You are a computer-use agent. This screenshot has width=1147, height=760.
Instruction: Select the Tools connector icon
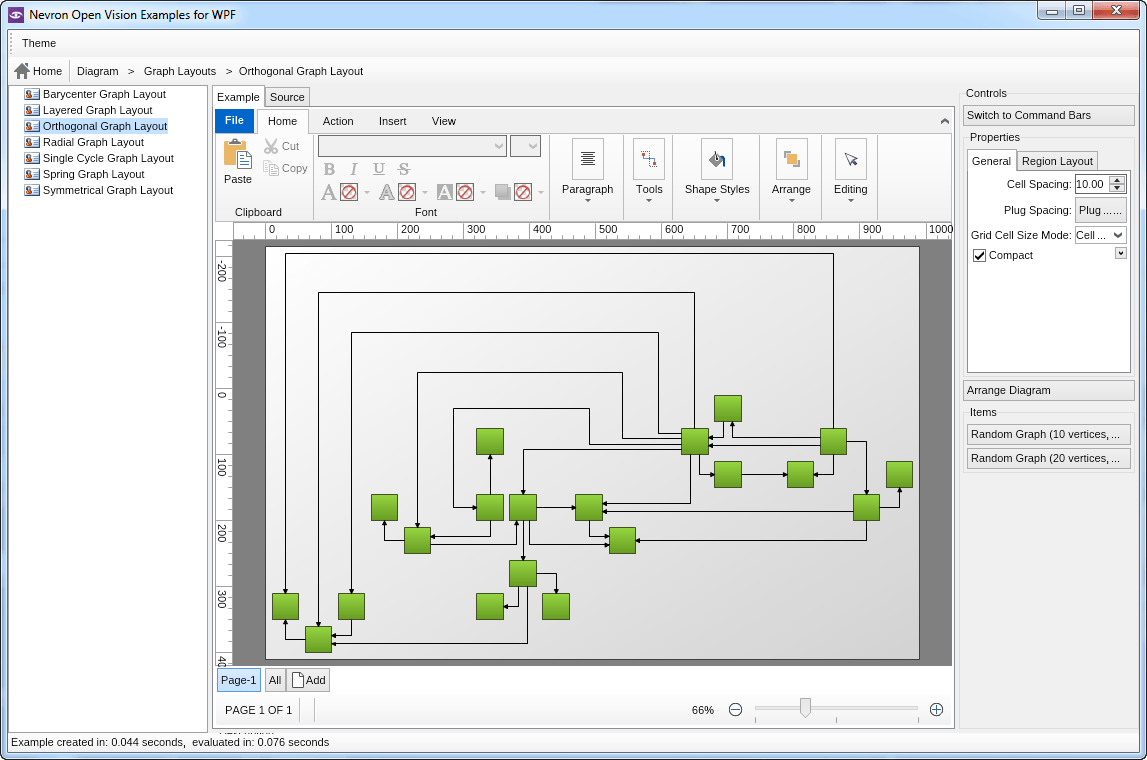(649, 158)
